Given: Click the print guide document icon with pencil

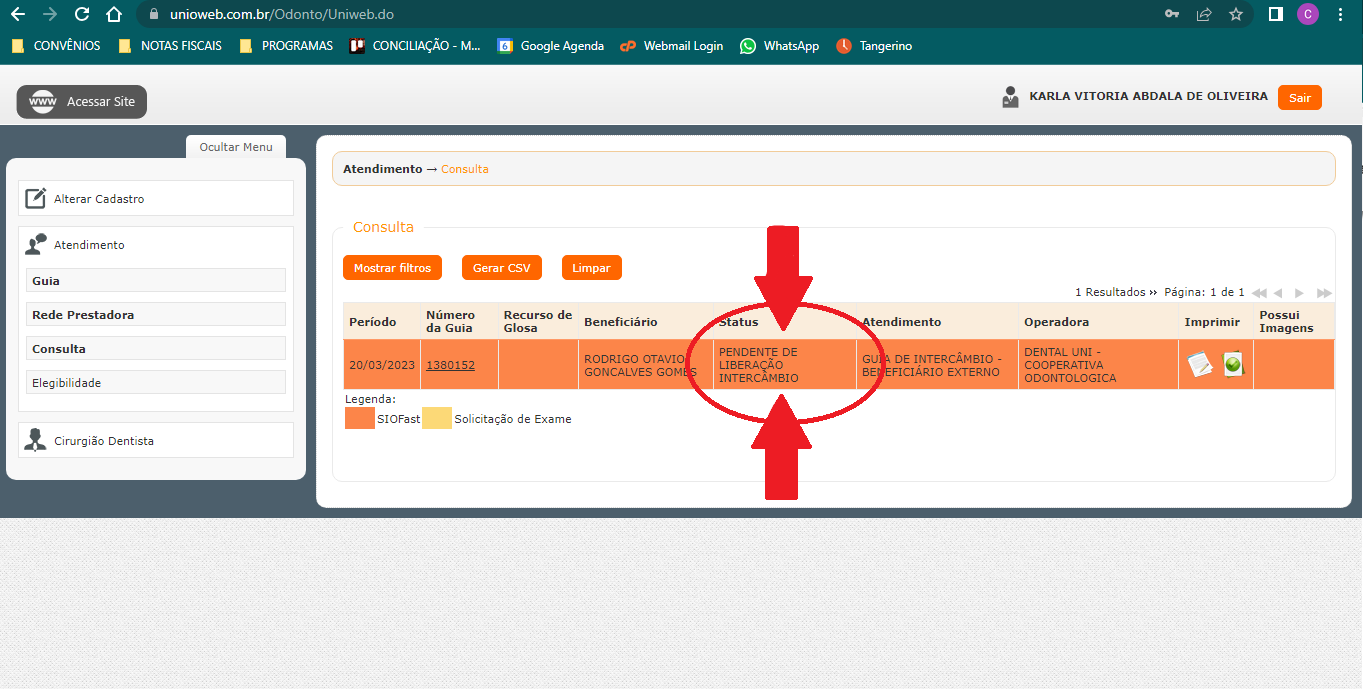Looking at the screenshot, I should click(1200, 365).
